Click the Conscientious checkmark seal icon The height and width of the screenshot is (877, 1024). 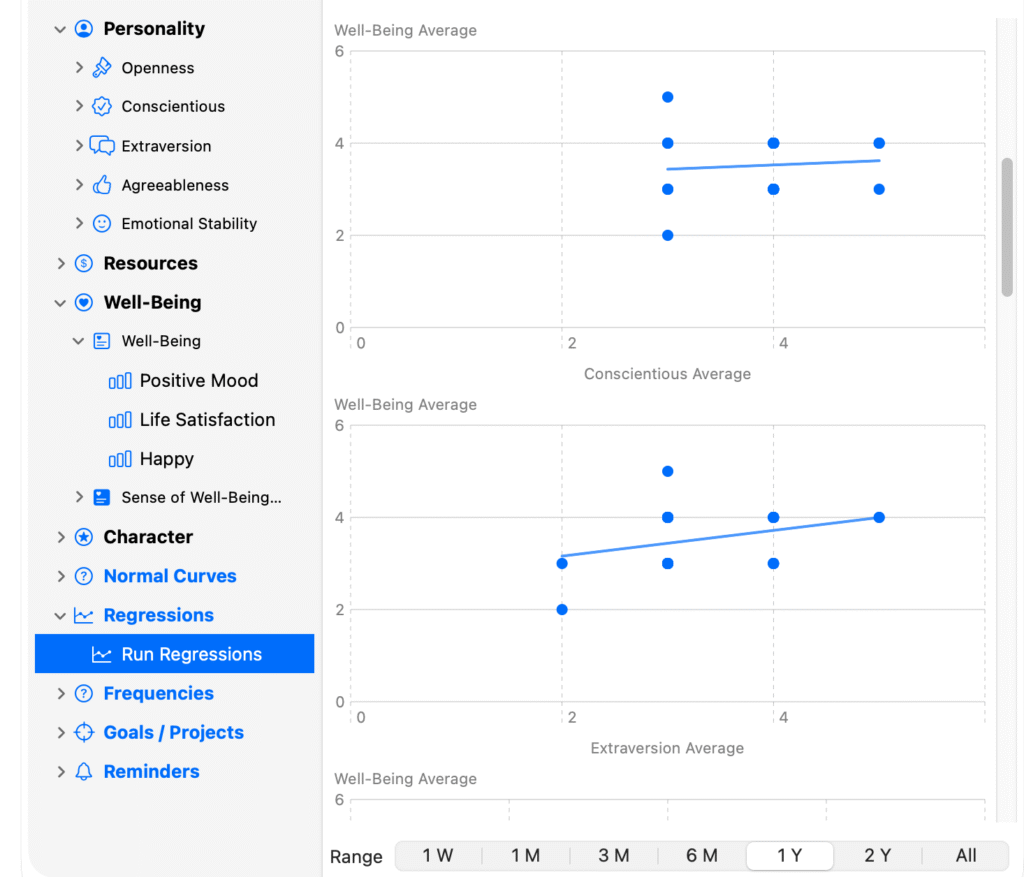pyautogui.click(x=101, y=106)
